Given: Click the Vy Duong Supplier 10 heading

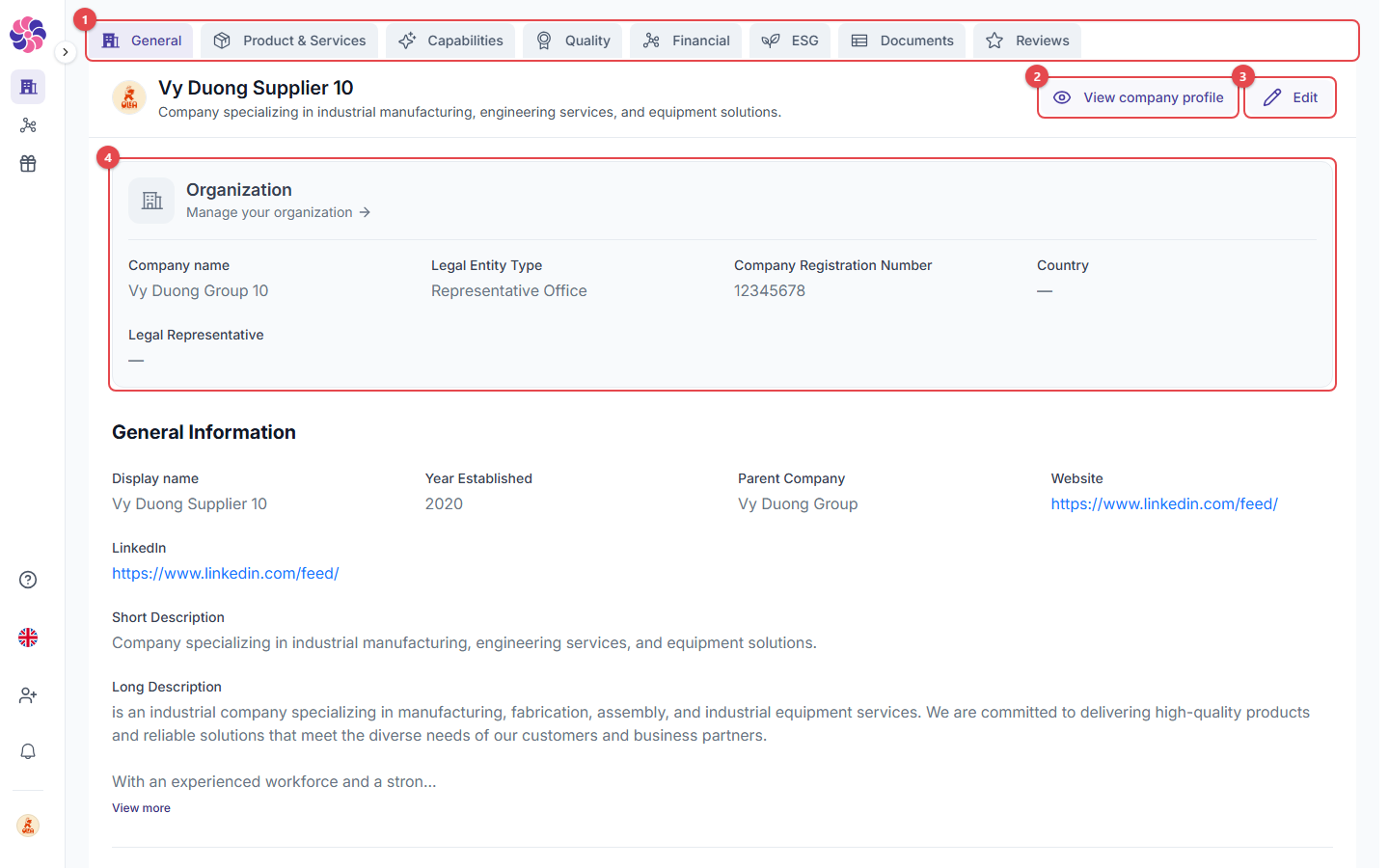Looking at the screenshot, I should point(256,88).
